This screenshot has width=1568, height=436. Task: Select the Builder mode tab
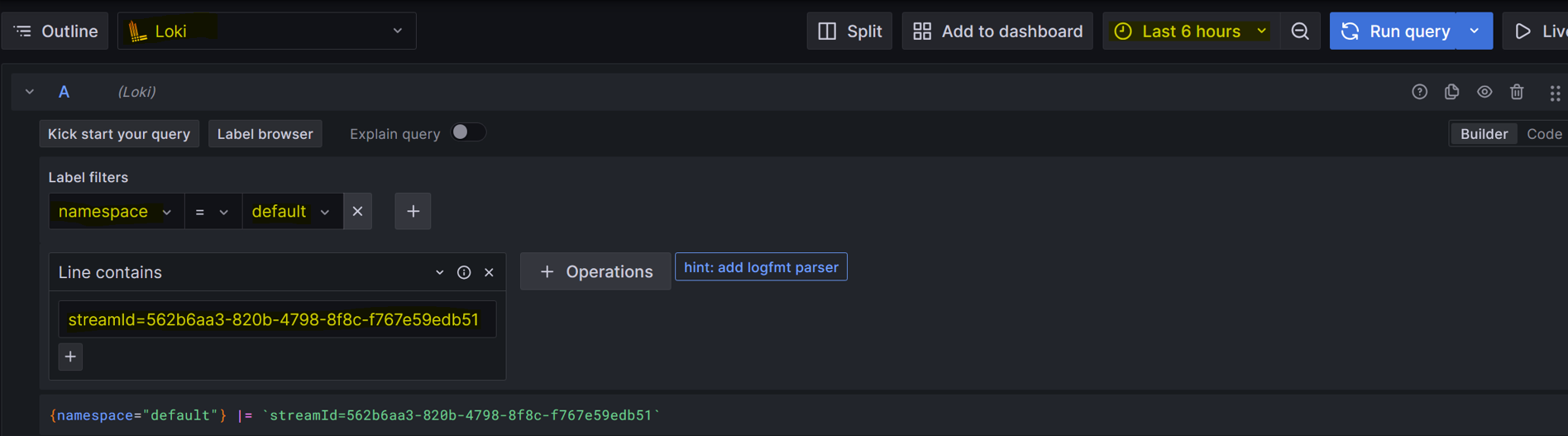click(1484, 134)
